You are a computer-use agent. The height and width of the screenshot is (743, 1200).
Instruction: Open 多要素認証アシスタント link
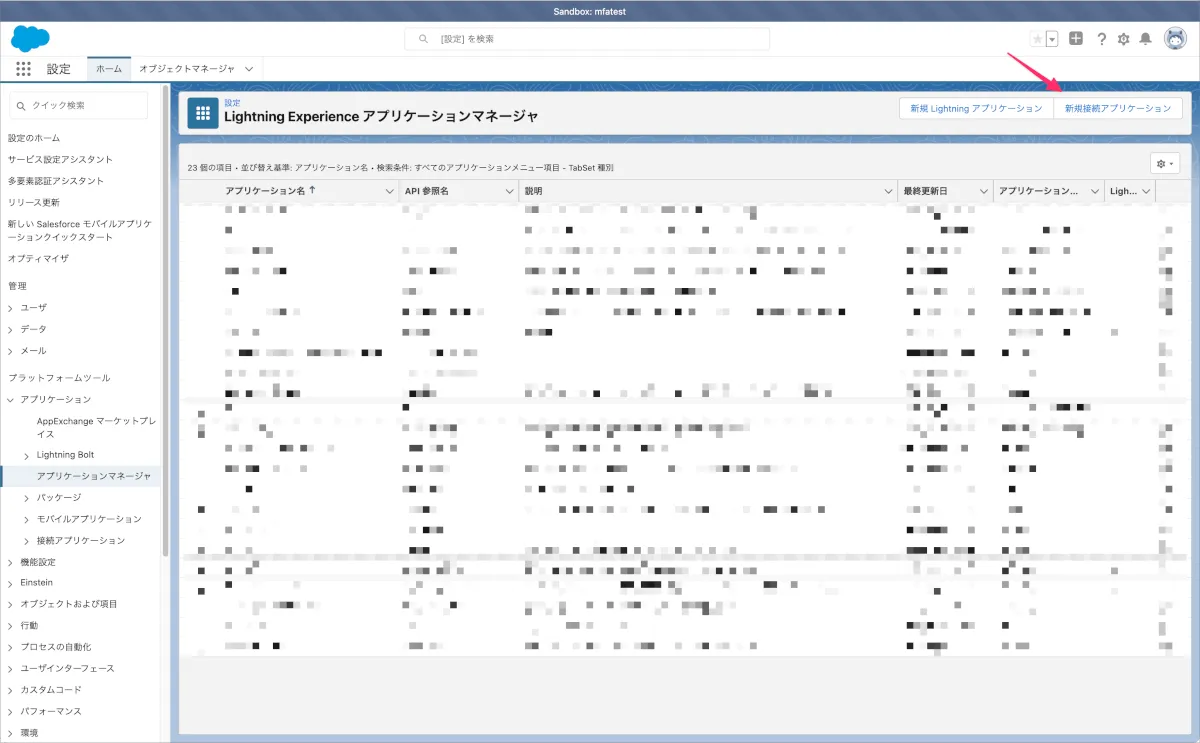56,181
